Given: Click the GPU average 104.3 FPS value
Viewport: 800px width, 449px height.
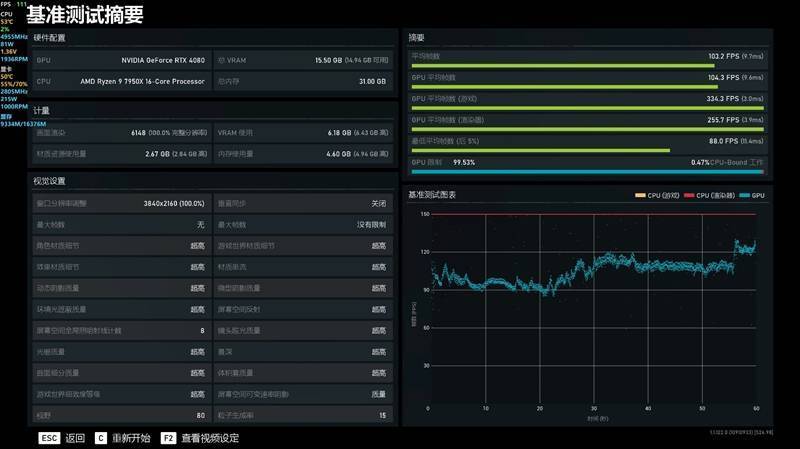Looking at the screenshot, I should (x=723, y=78).
